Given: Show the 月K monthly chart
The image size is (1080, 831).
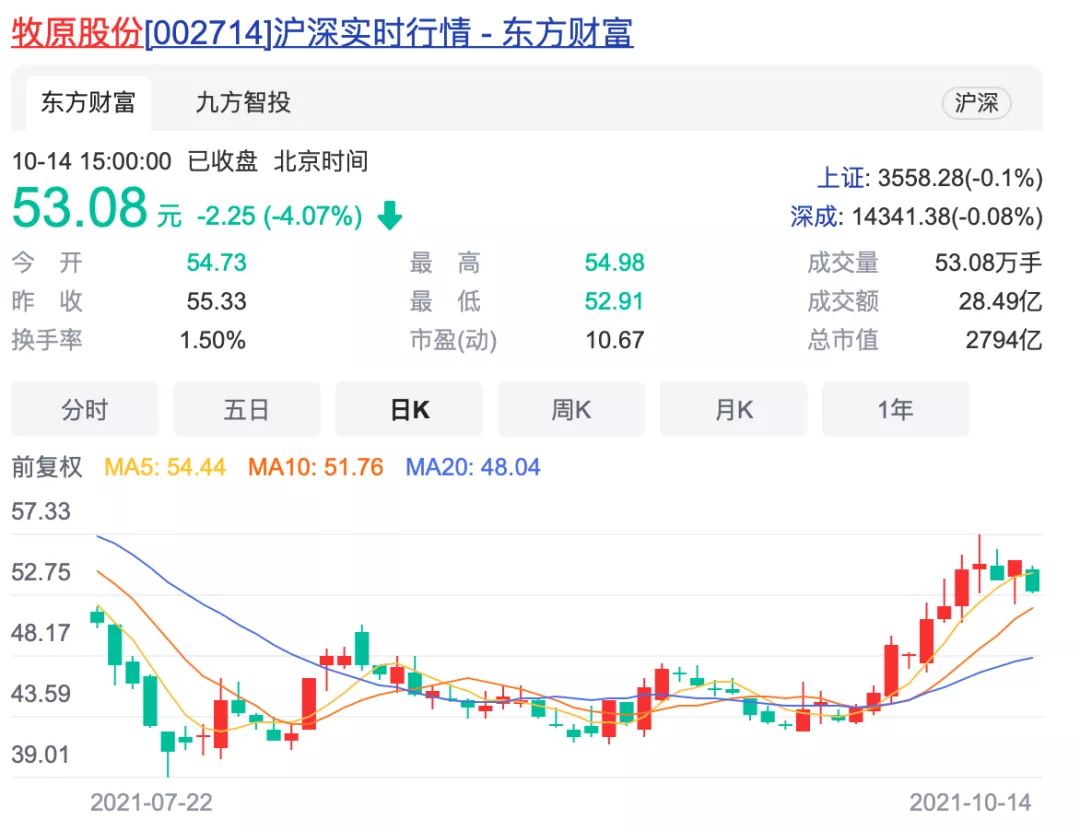Looking at the screenshot, I should (733, 410).
